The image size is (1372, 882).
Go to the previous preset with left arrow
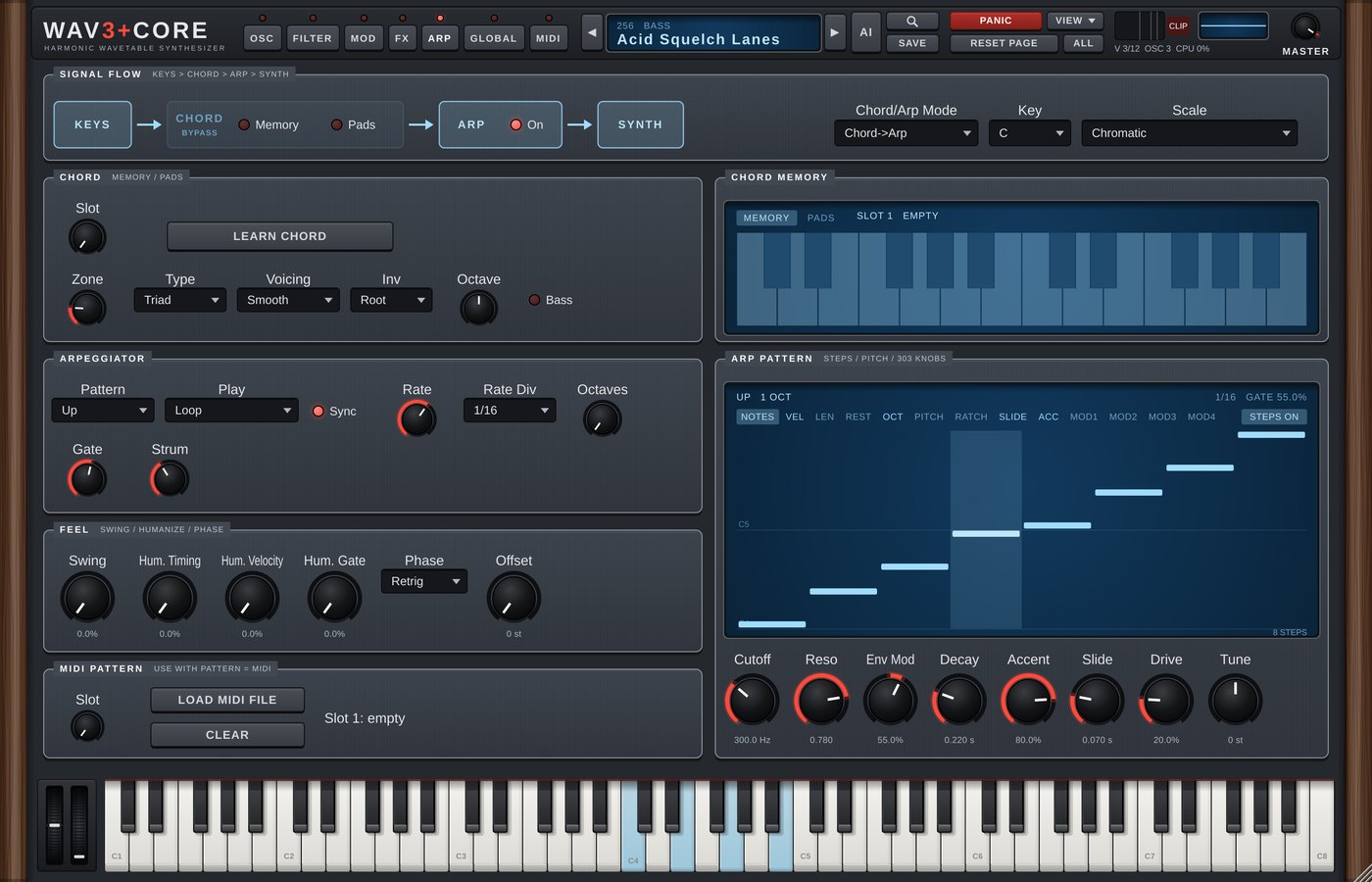(x=592, y=32)
